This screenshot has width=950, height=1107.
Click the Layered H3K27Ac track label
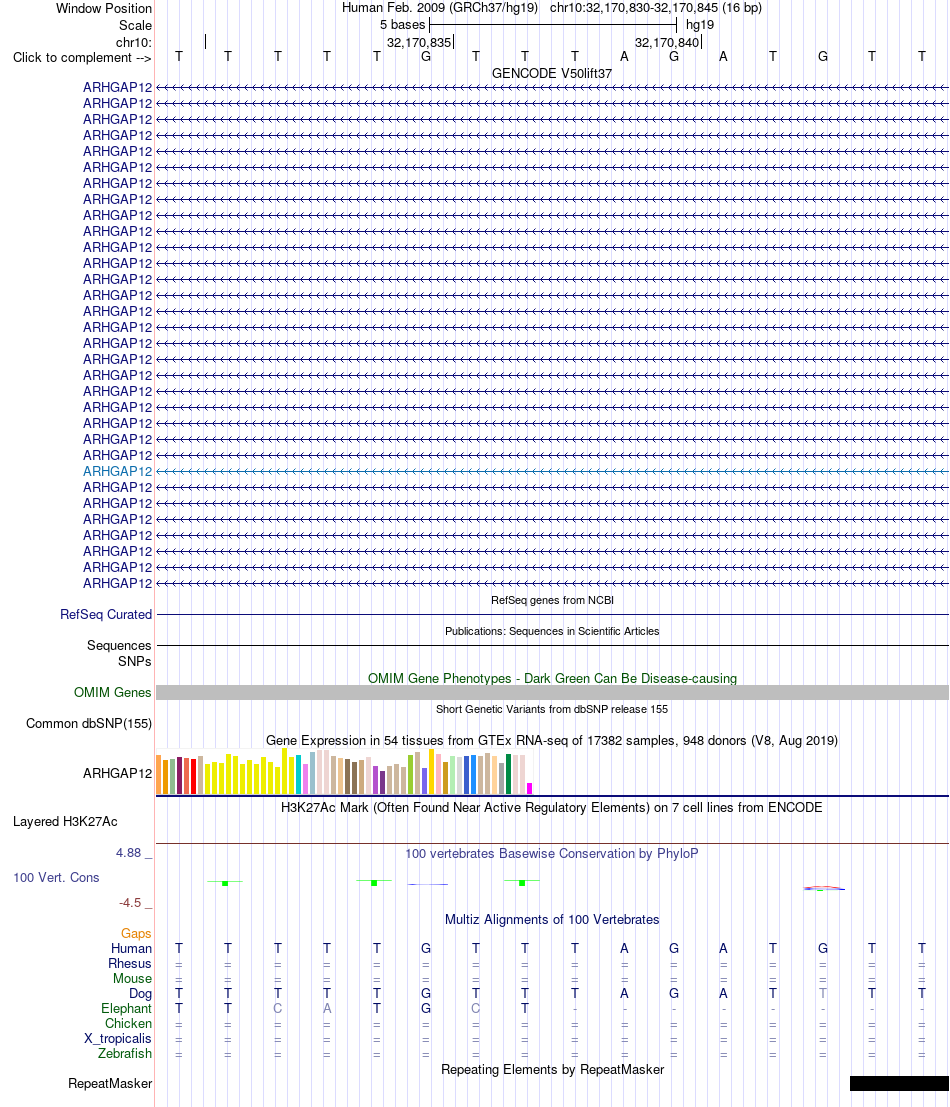pos(65,822)
